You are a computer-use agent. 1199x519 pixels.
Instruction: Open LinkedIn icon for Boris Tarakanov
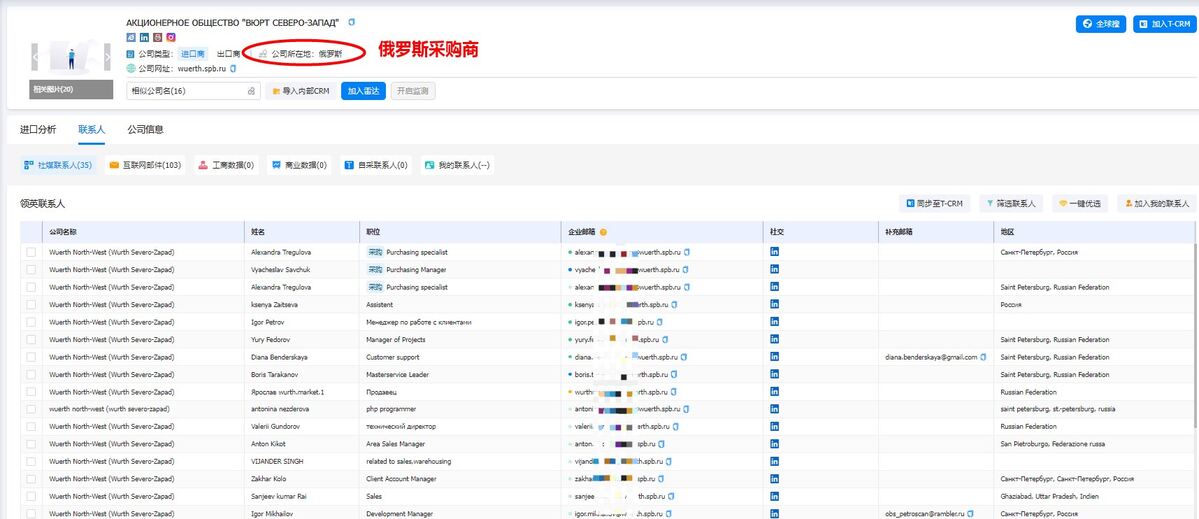coord(774,375)
